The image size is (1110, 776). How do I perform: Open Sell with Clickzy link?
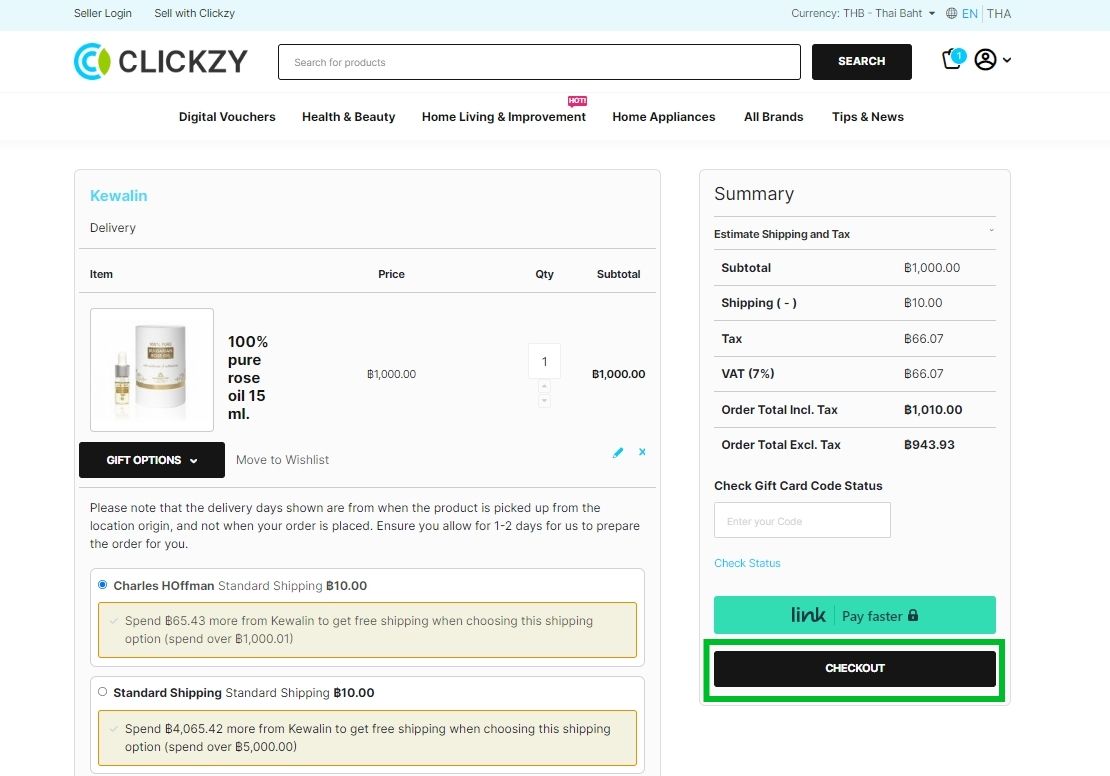click(x=195, y=13)
